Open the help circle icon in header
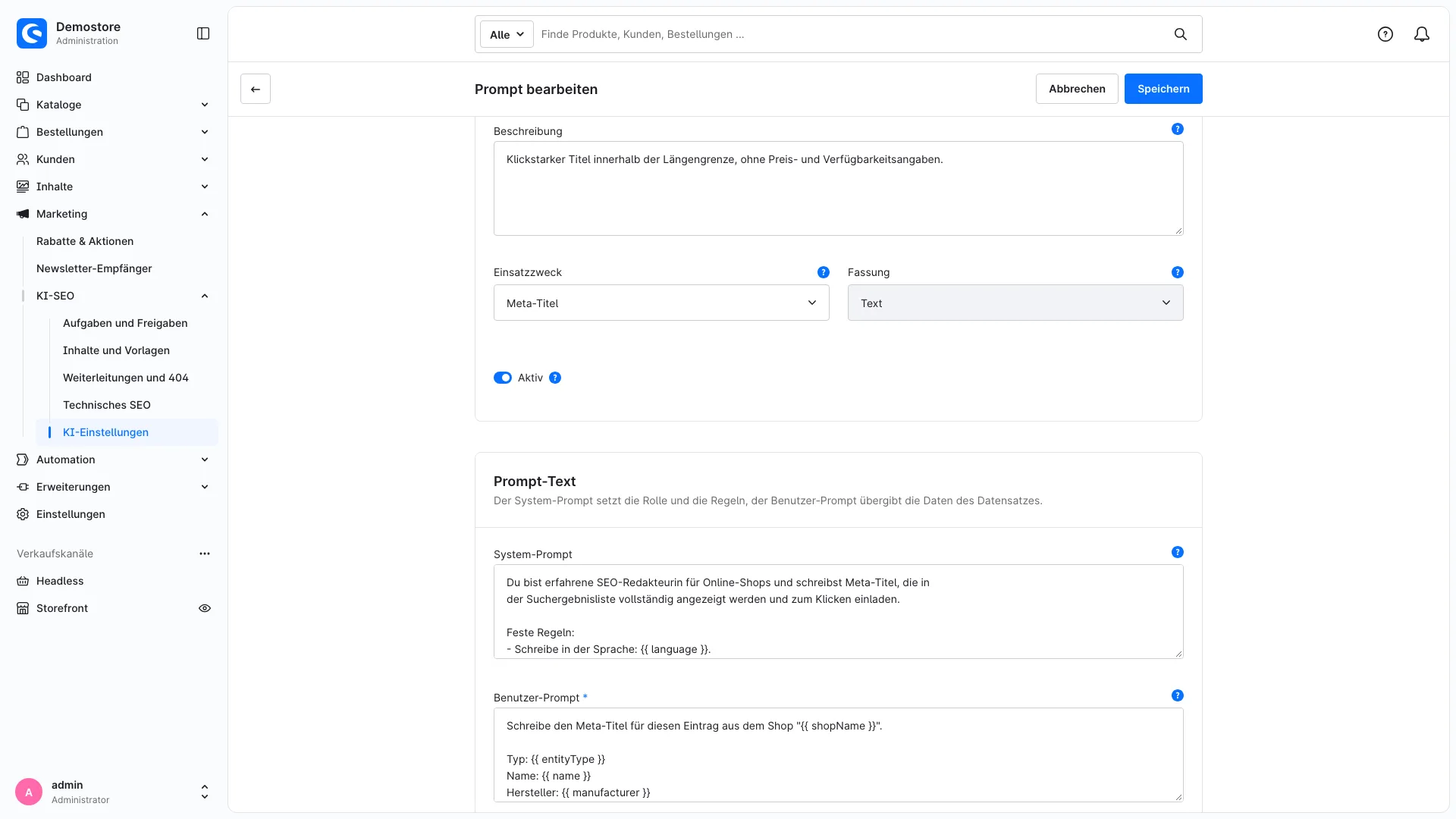Screen dimensions: 1456x819 [x=1385, y=34]
